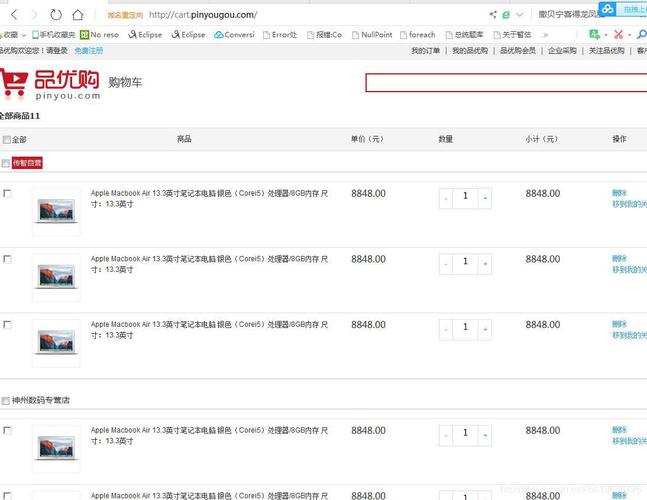Open the 收藏 favorites star menu
This screenshot has height=500, width=647.
12,35
